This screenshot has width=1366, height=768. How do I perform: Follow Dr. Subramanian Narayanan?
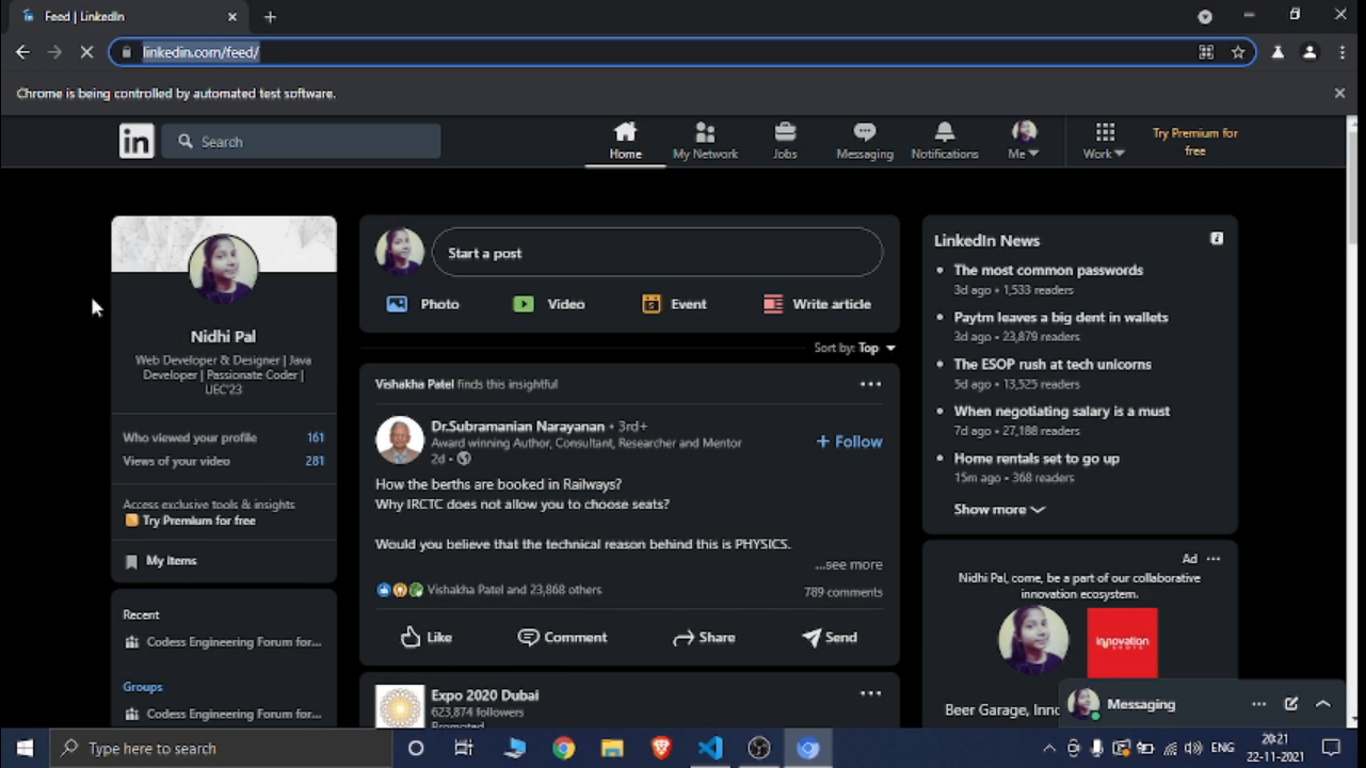tap(849, 441)
